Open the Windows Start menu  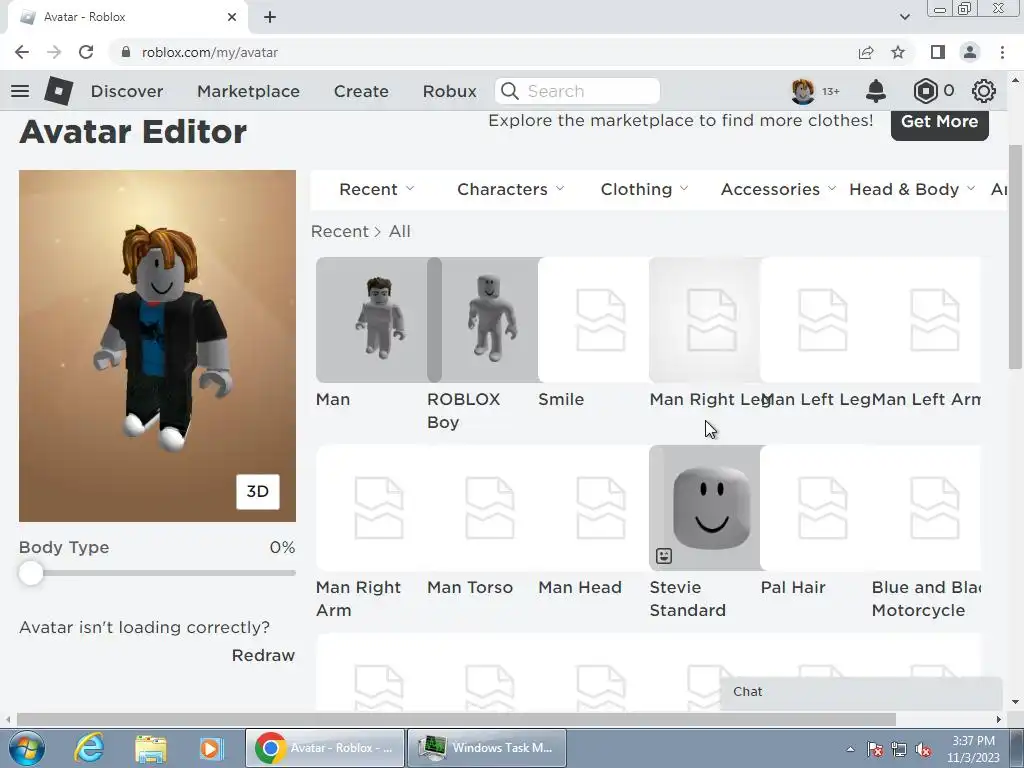pyautogui.click(x=26, y=748)
